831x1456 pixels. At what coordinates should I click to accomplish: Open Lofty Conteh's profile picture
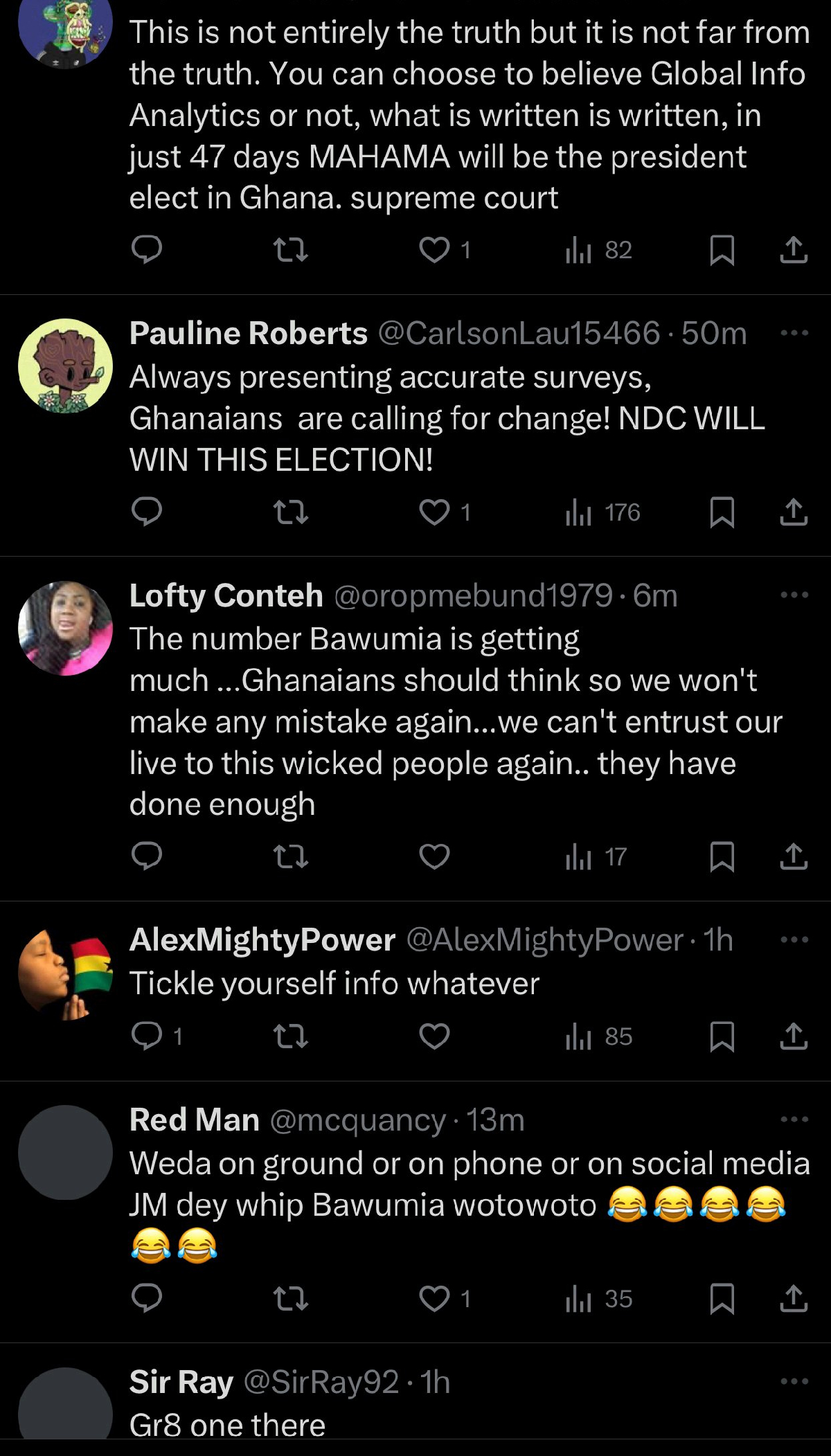65,628
